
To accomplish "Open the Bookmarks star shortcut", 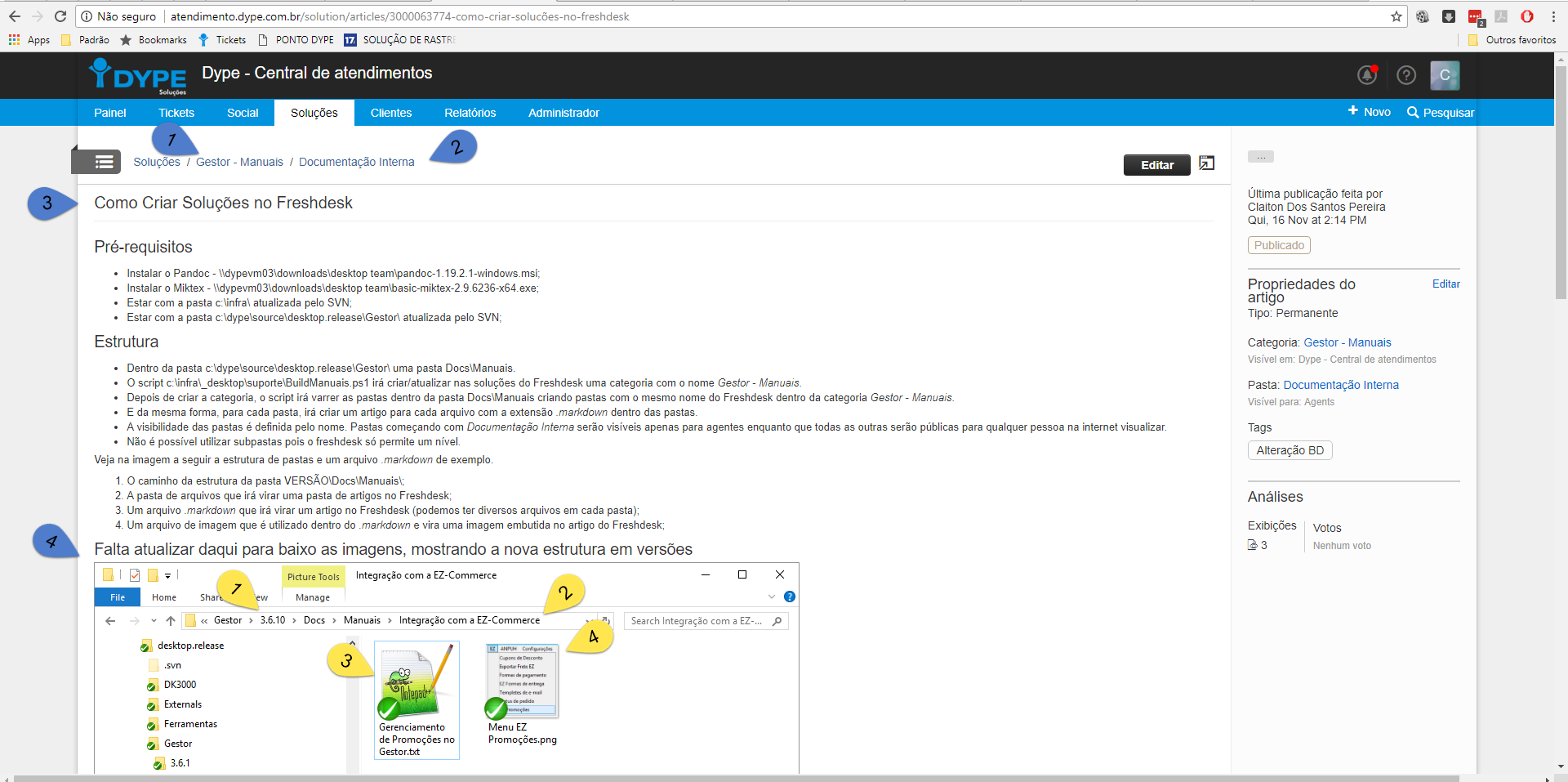I will [154, 40].
